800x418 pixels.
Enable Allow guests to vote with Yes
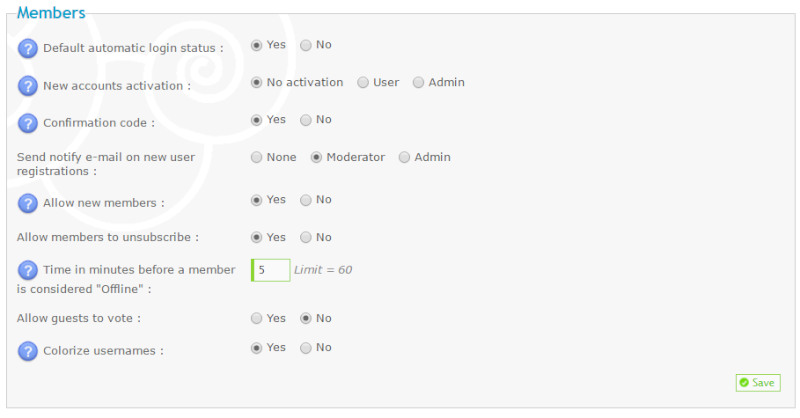coord(256,318)
